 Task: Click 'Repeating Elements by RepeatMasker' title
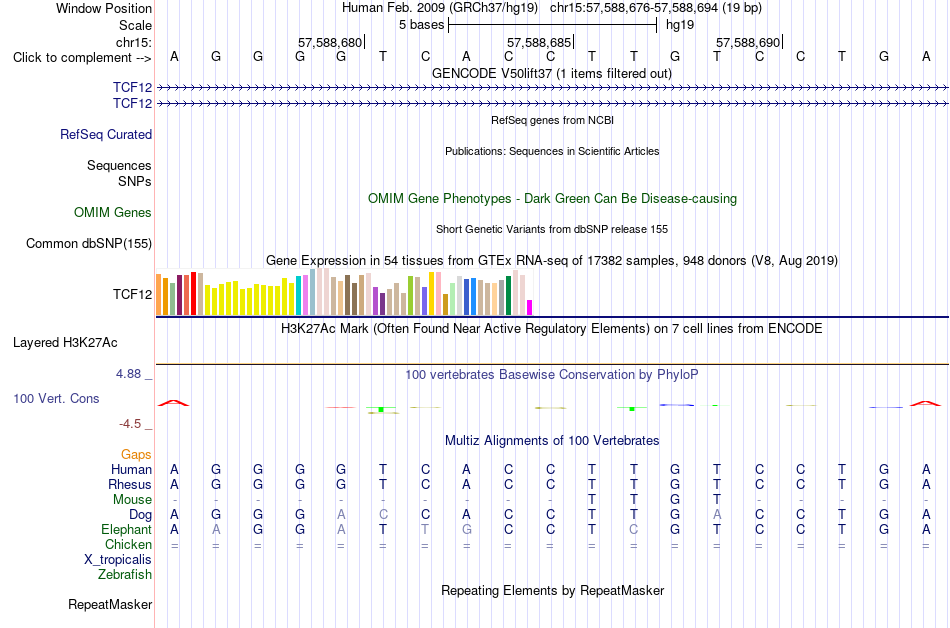552,590
